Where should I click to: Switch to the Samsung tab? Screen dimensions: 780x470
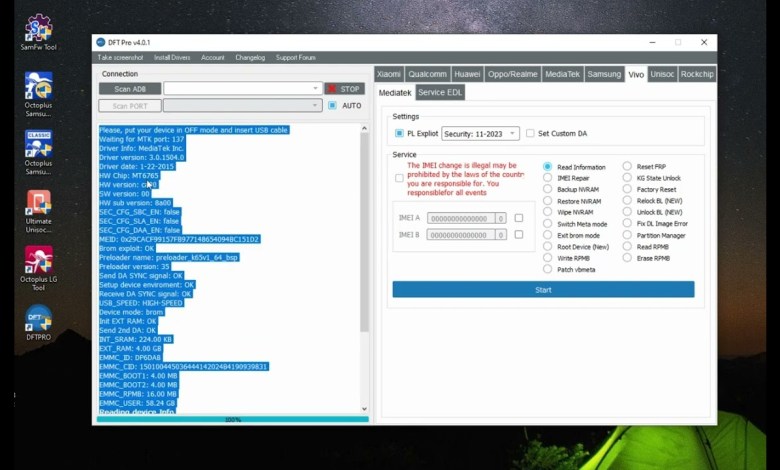click(604, 74)
